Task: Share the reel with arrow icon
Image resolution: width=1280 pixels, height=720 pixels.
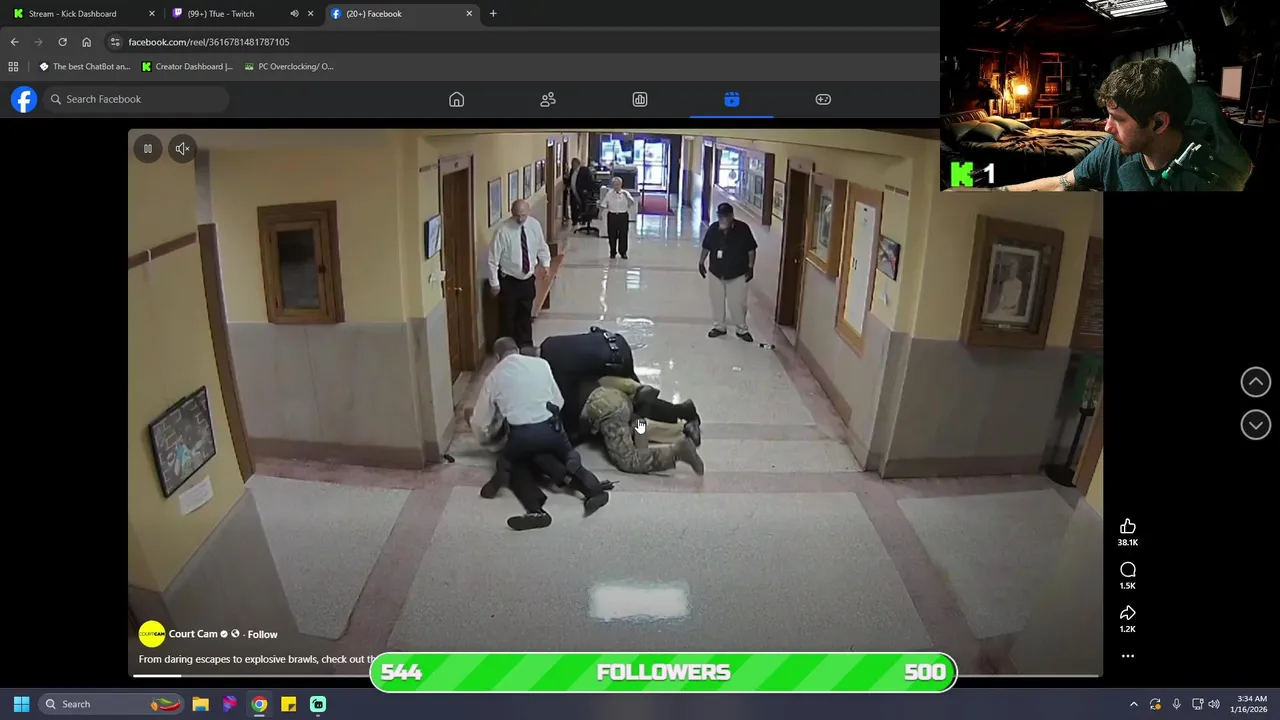Action: (x=1128, y=613)
